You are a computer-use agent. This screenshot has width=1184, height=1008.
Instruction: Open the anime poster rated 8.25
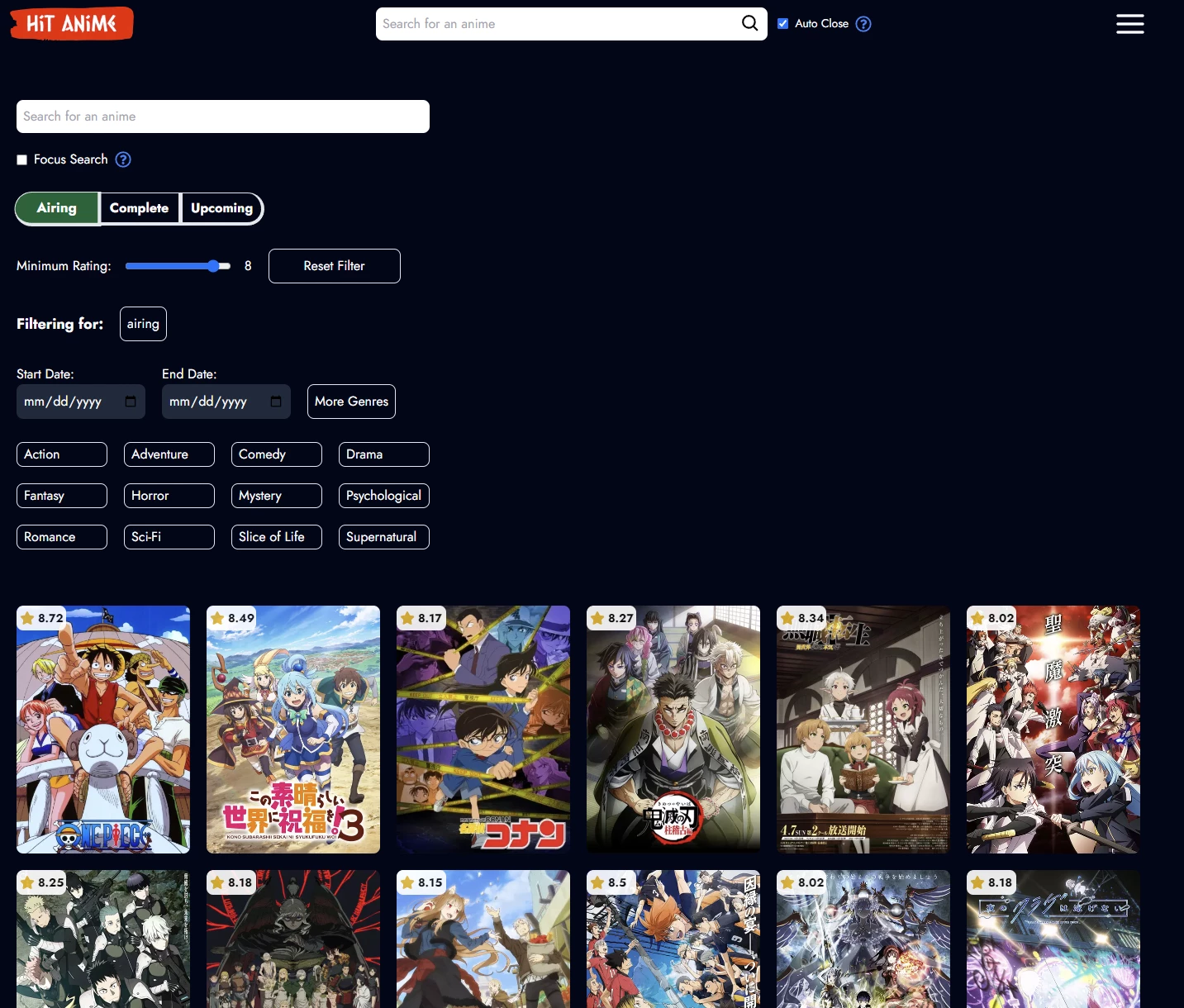point(103,939)
